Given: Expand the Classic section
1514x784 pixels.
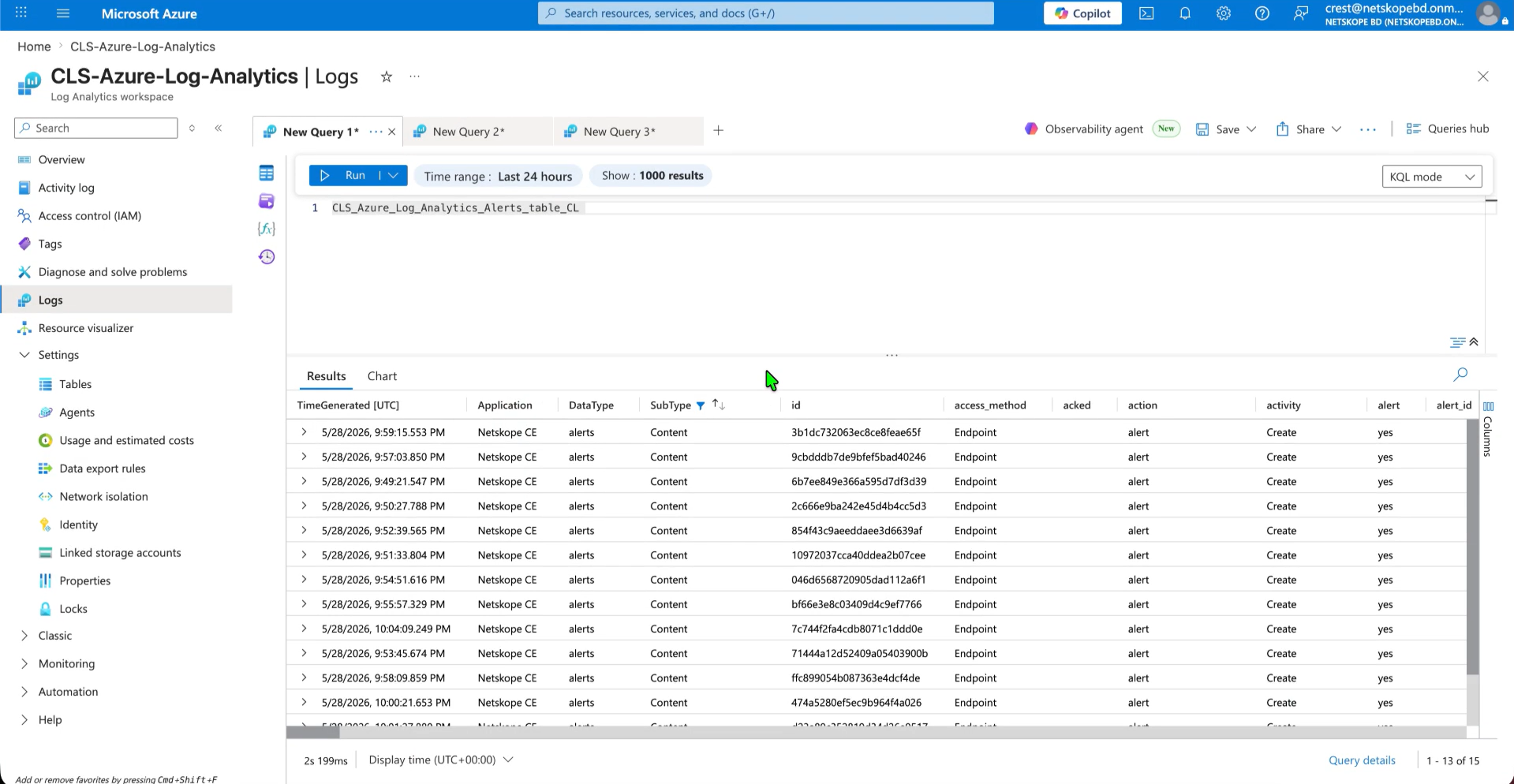Looking at the screenshot, I should [24, 636].
